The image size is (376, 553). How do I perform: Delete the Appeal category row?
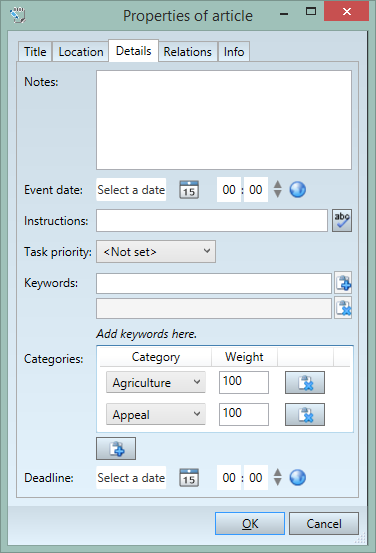coord(305,414)
